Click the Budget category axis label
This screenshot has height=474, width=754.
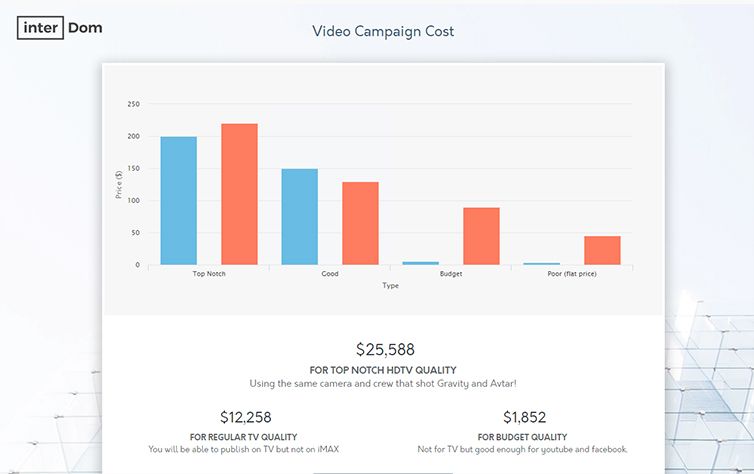coord(451,273)
